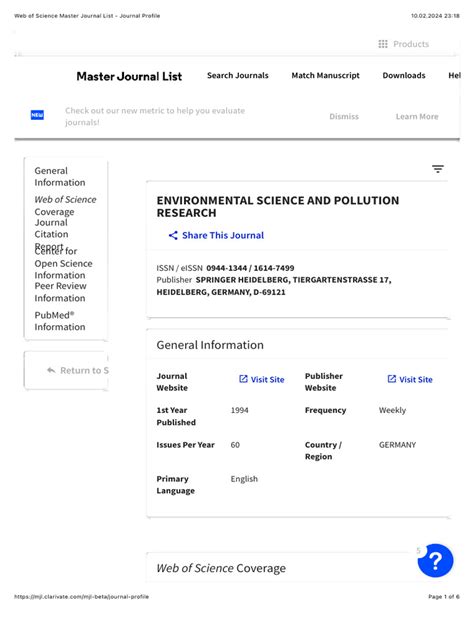Click the share icon beside Share This Journal
Screen dimensions: 474x632
[173, 235]
